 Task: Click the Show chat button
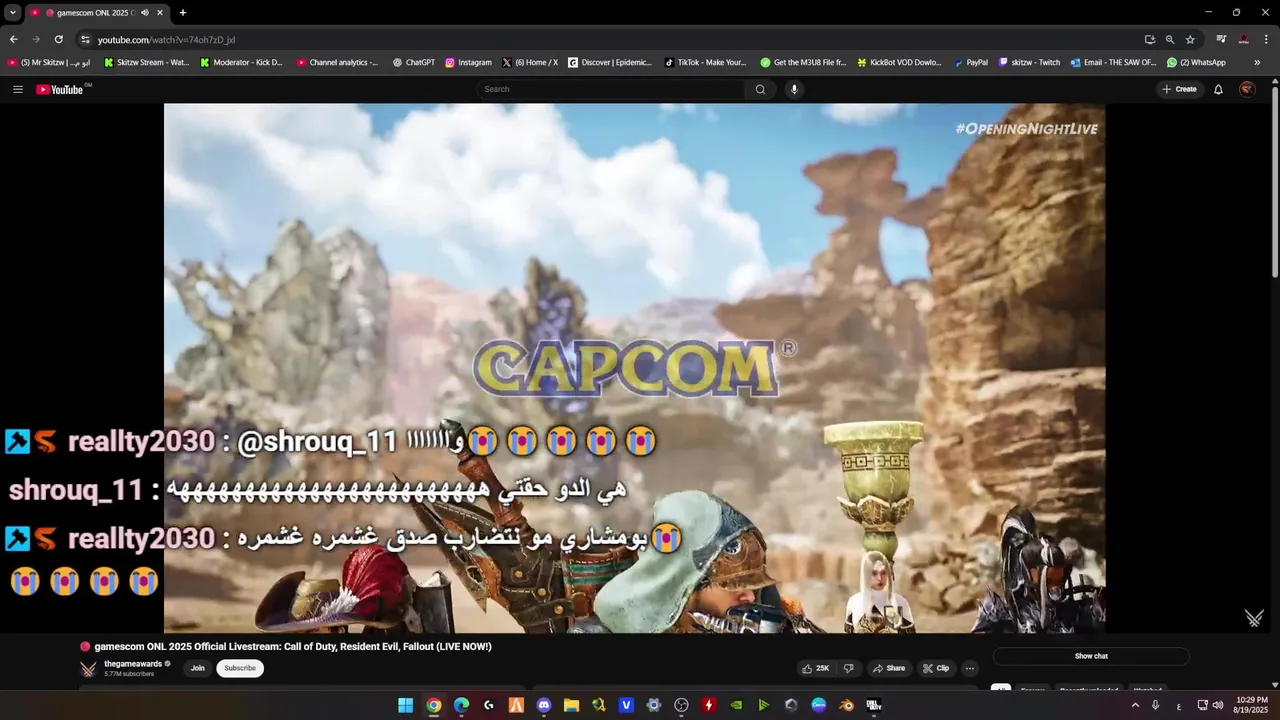tap(1091, 656)
